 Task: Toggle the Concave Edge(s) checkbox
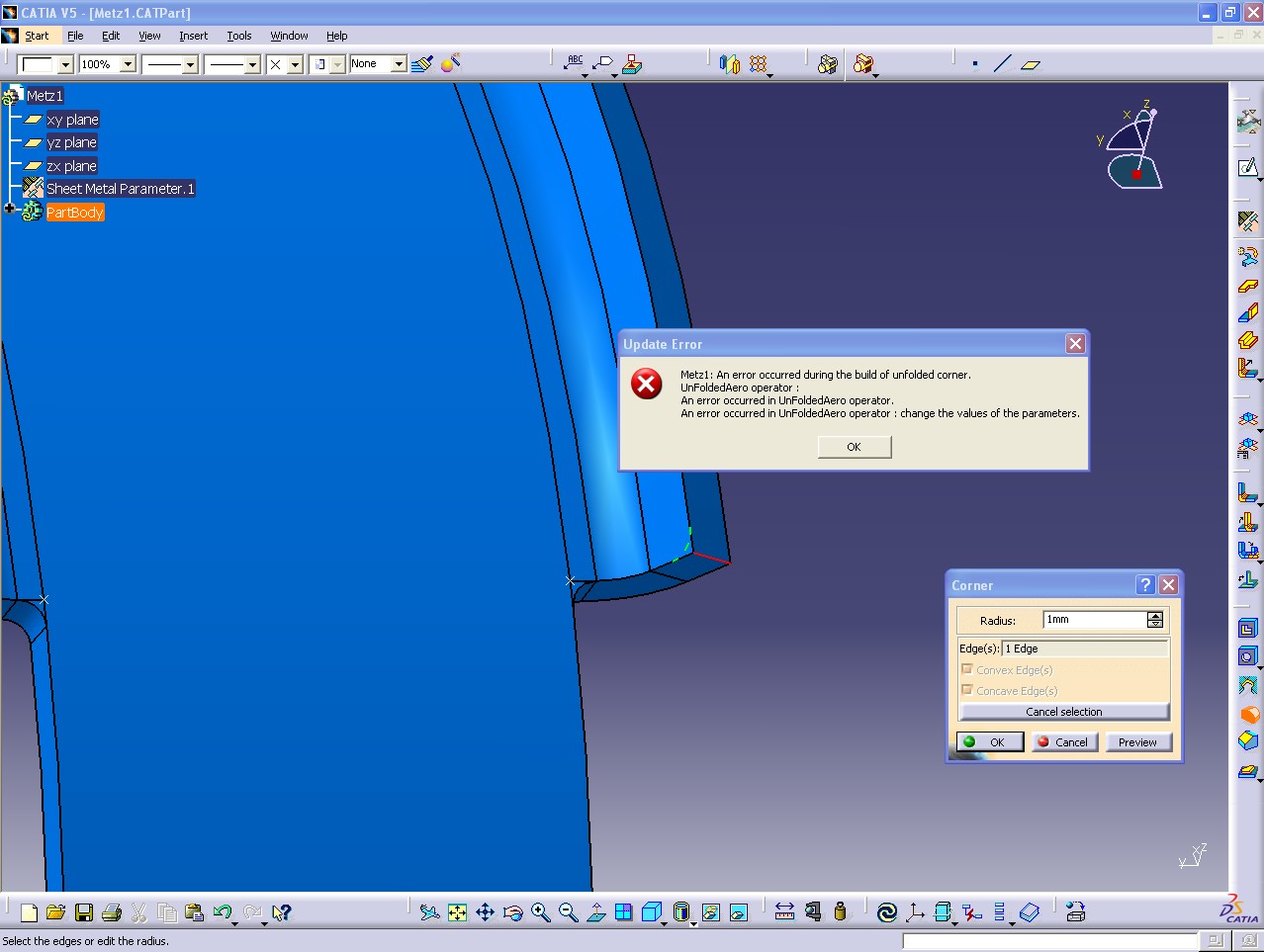pos(967,690)
